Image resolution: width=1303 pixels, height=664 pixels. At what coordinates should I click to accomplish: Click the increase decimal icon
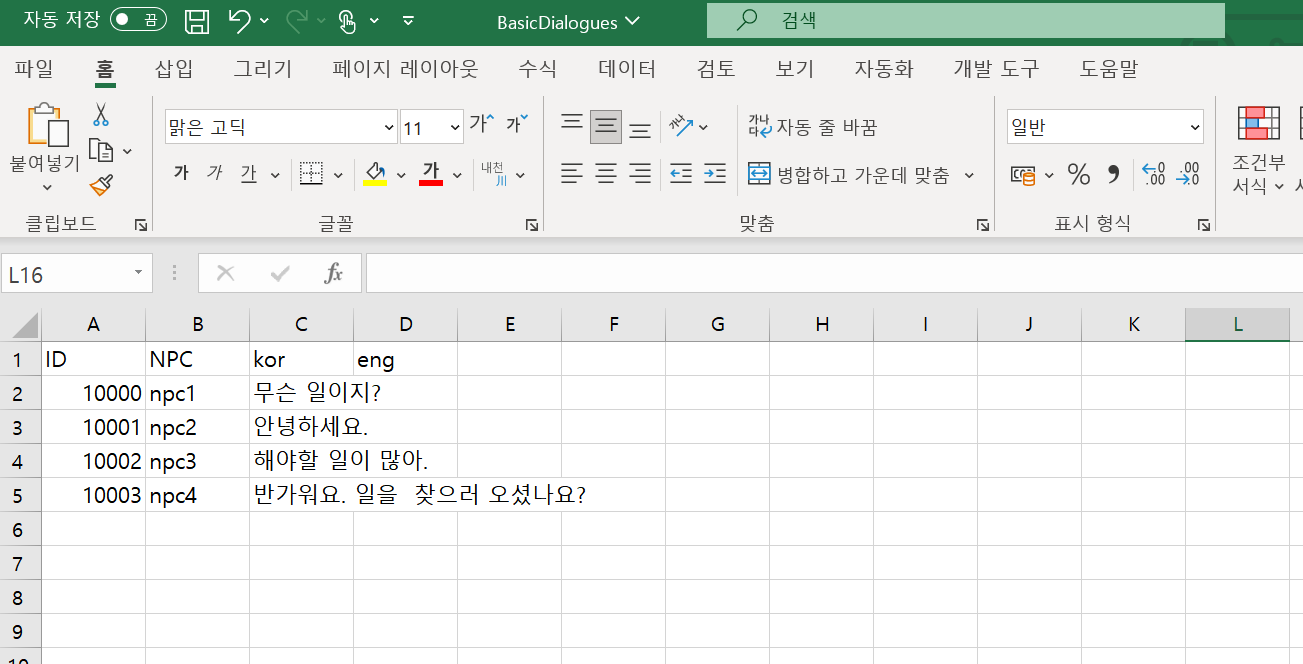(x=1153, y=174)
